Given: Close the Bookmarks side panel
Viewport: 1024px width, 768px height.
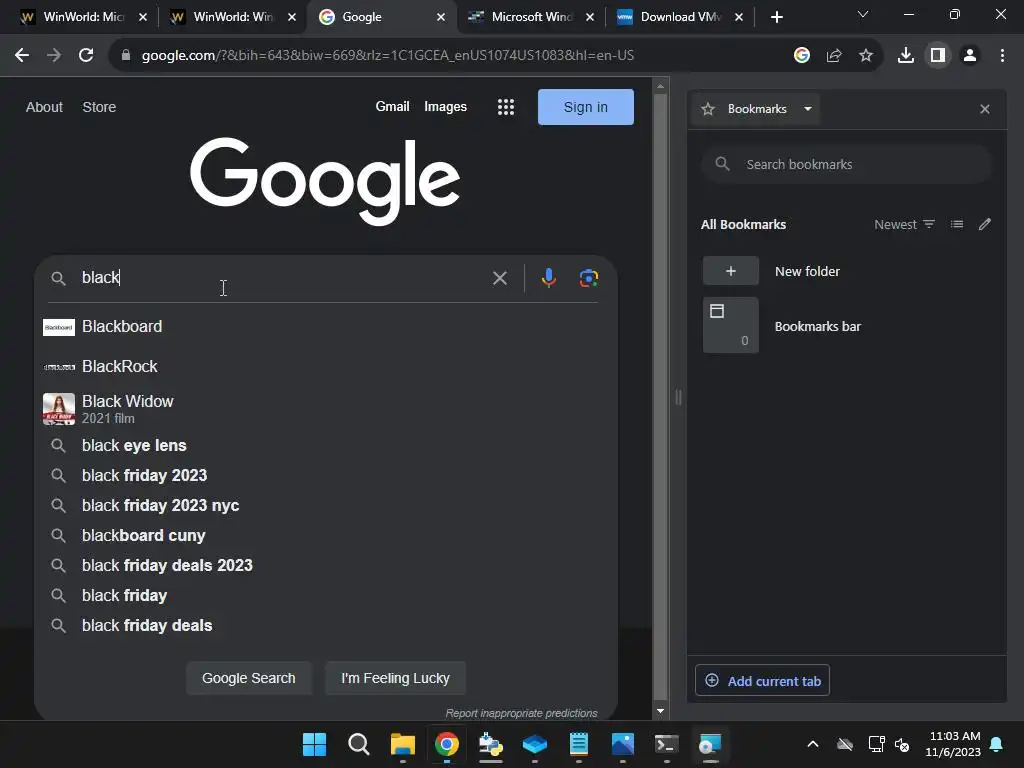Looking at the screenshot, I should tap(985, 109).
